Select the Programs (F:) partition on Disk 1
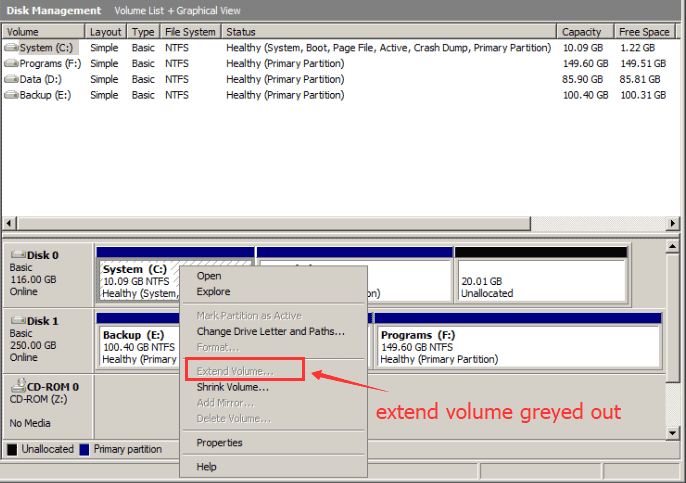 pyautogui.click(x=518, y=347)
